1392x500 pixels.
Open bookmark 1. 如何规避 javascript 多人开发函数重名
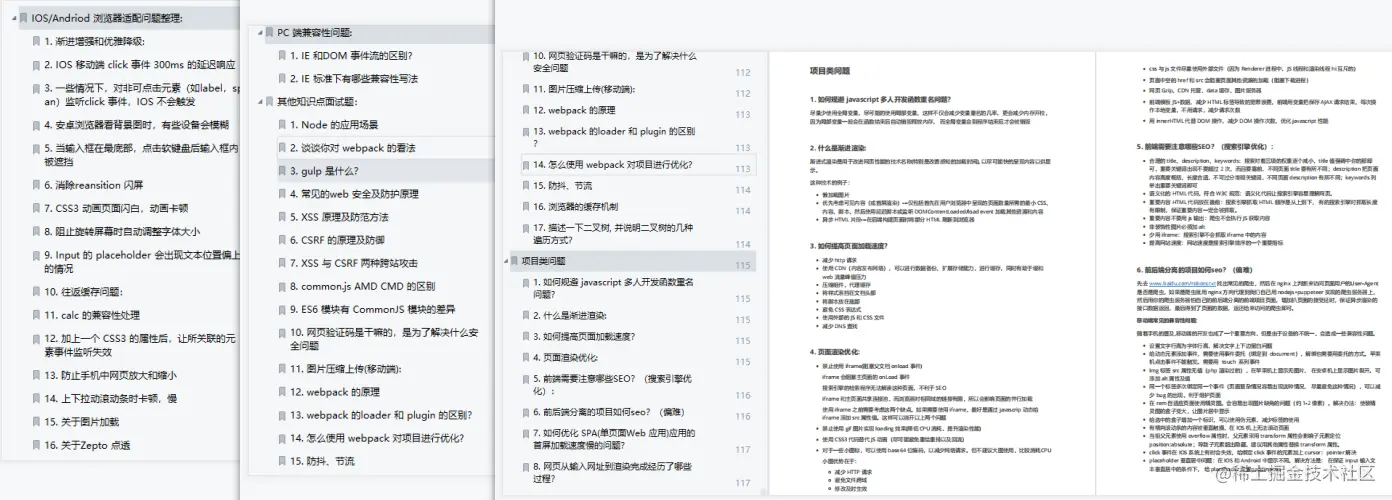click(613, 288)
